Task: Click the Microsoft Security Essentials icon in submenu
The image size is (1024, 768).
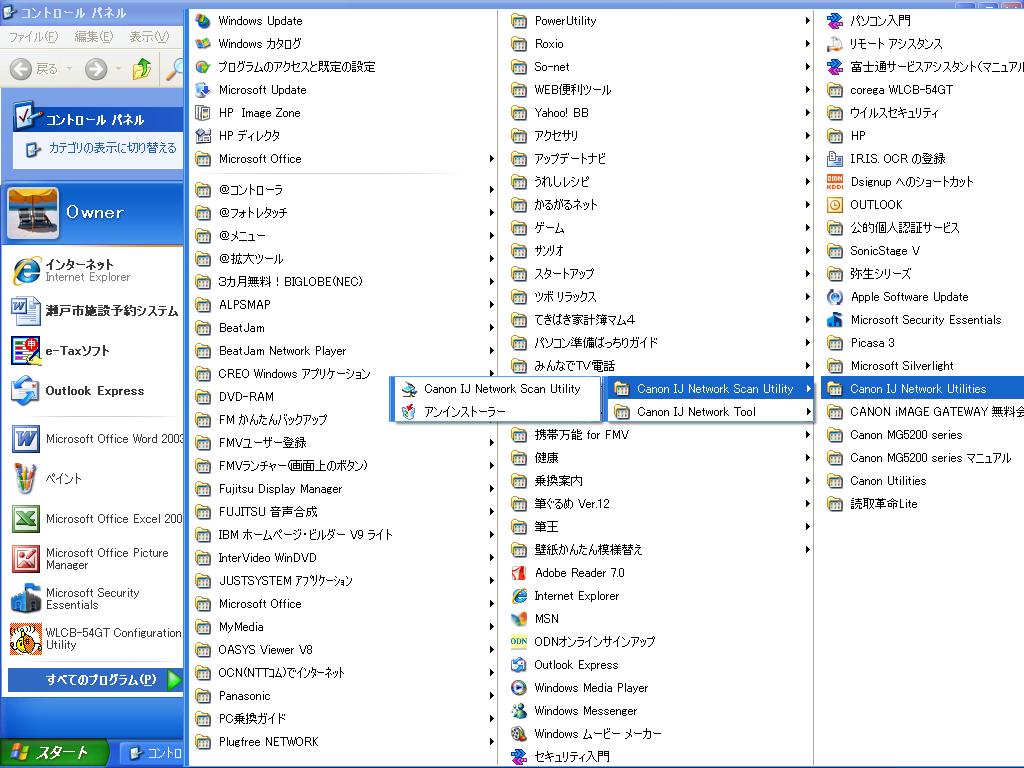Action: click(x=835, y=320)
